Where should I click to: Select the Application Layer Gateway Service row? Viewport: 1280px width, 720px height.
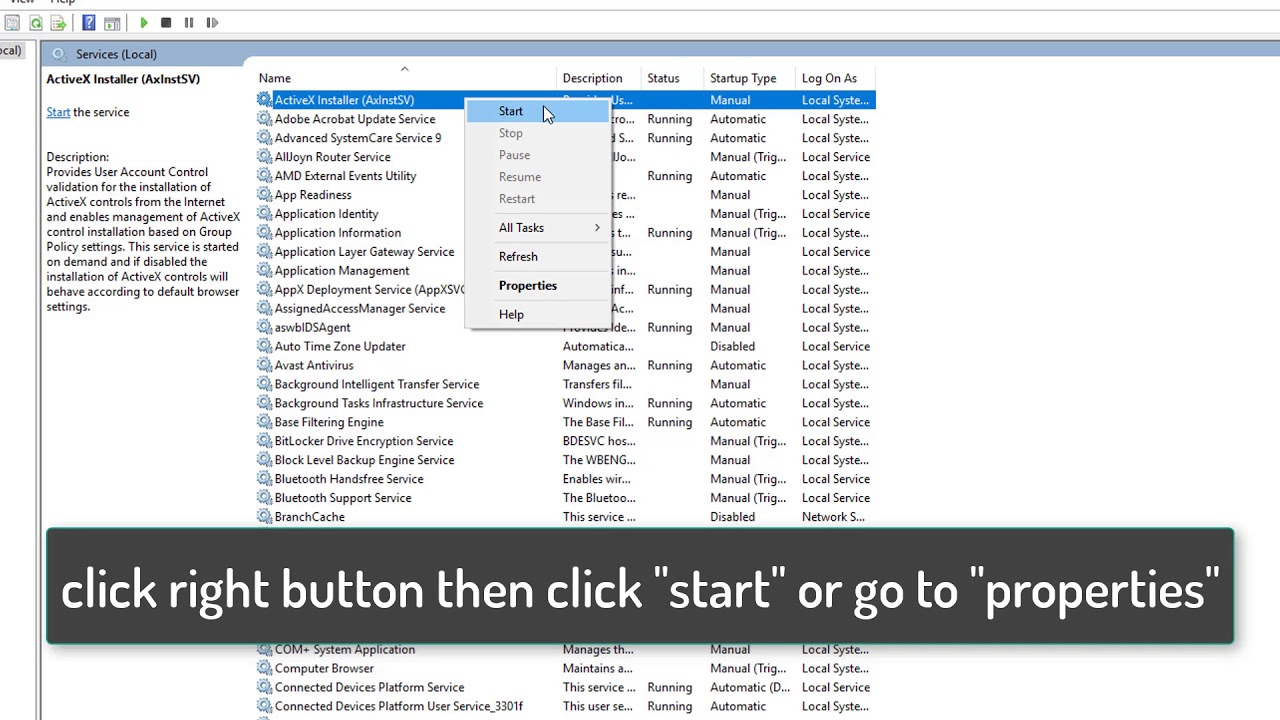pos(566,252)
